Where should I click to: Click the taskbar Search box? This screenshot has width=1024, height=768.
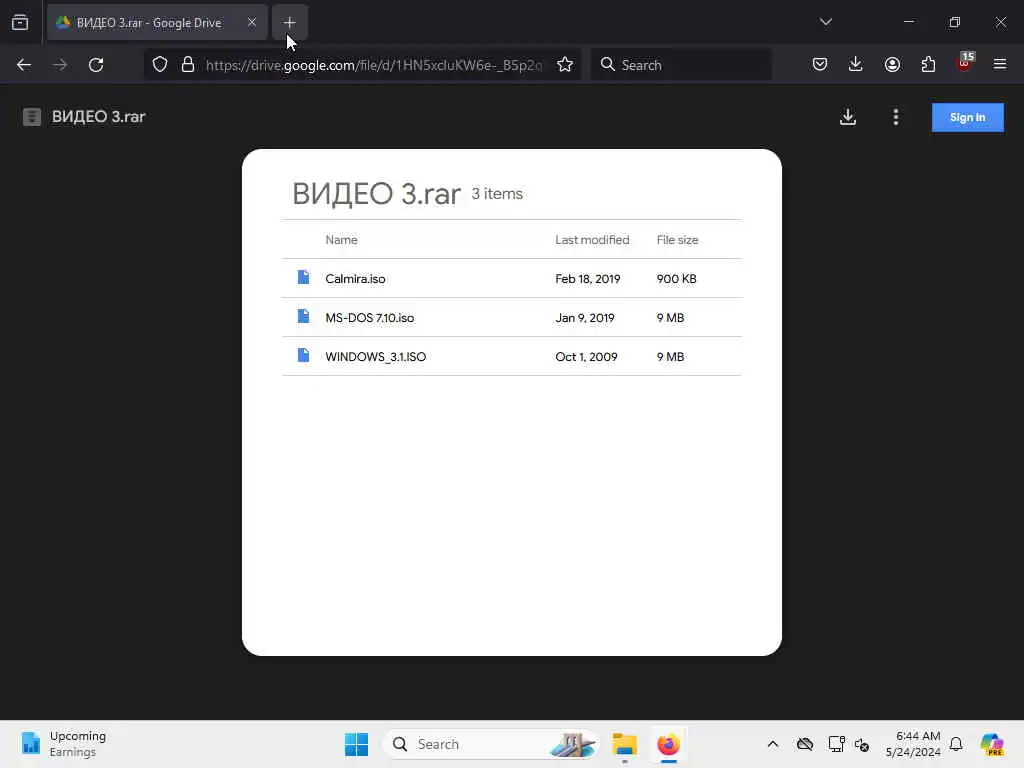point(491,744)
